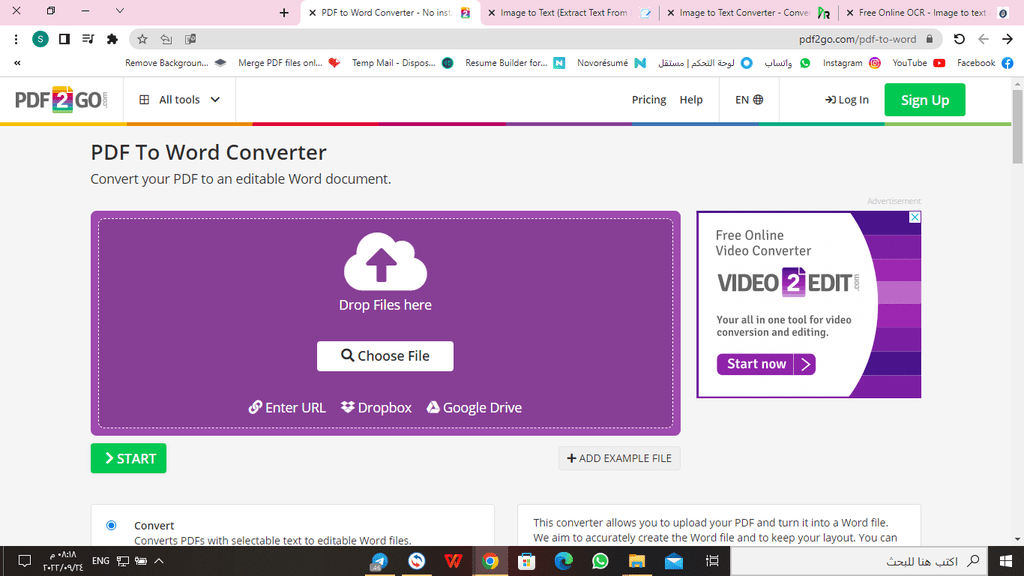The width and height of the screenshot is (1024, 576).
Task: Click the translate page icon
Action: click(191, 39)
